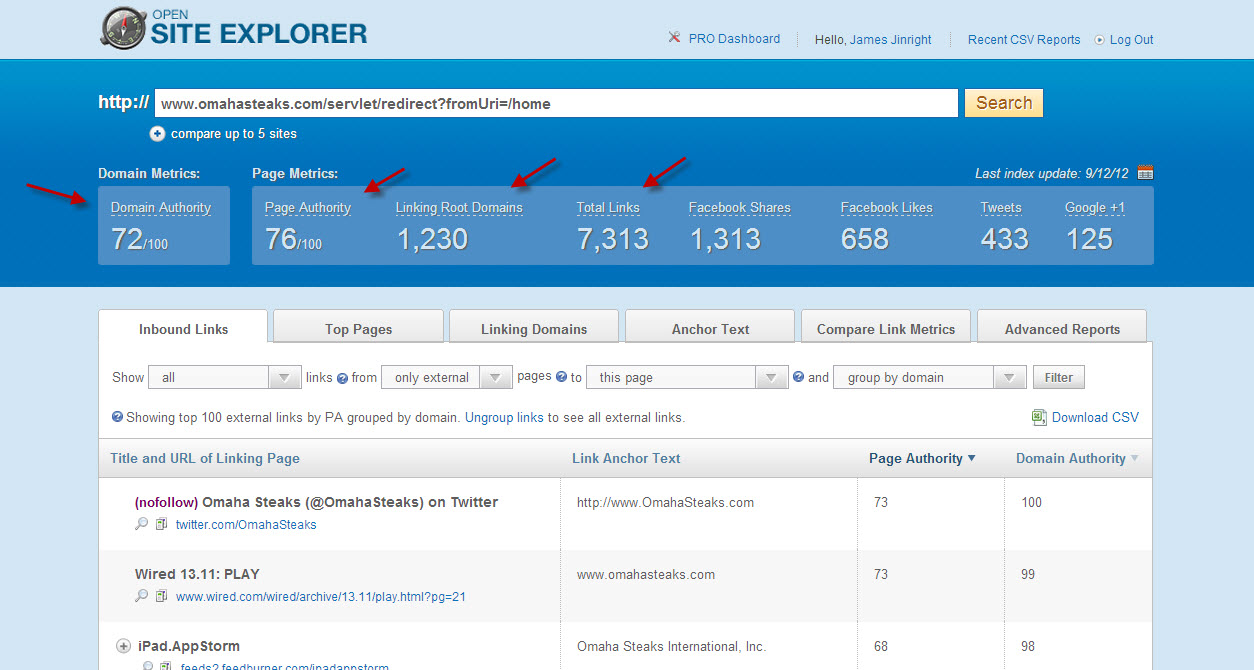Click the Total Links value 7,313
Viewport: 1254px width, 670px height.
pyautogui.click(x=612, y=239)
